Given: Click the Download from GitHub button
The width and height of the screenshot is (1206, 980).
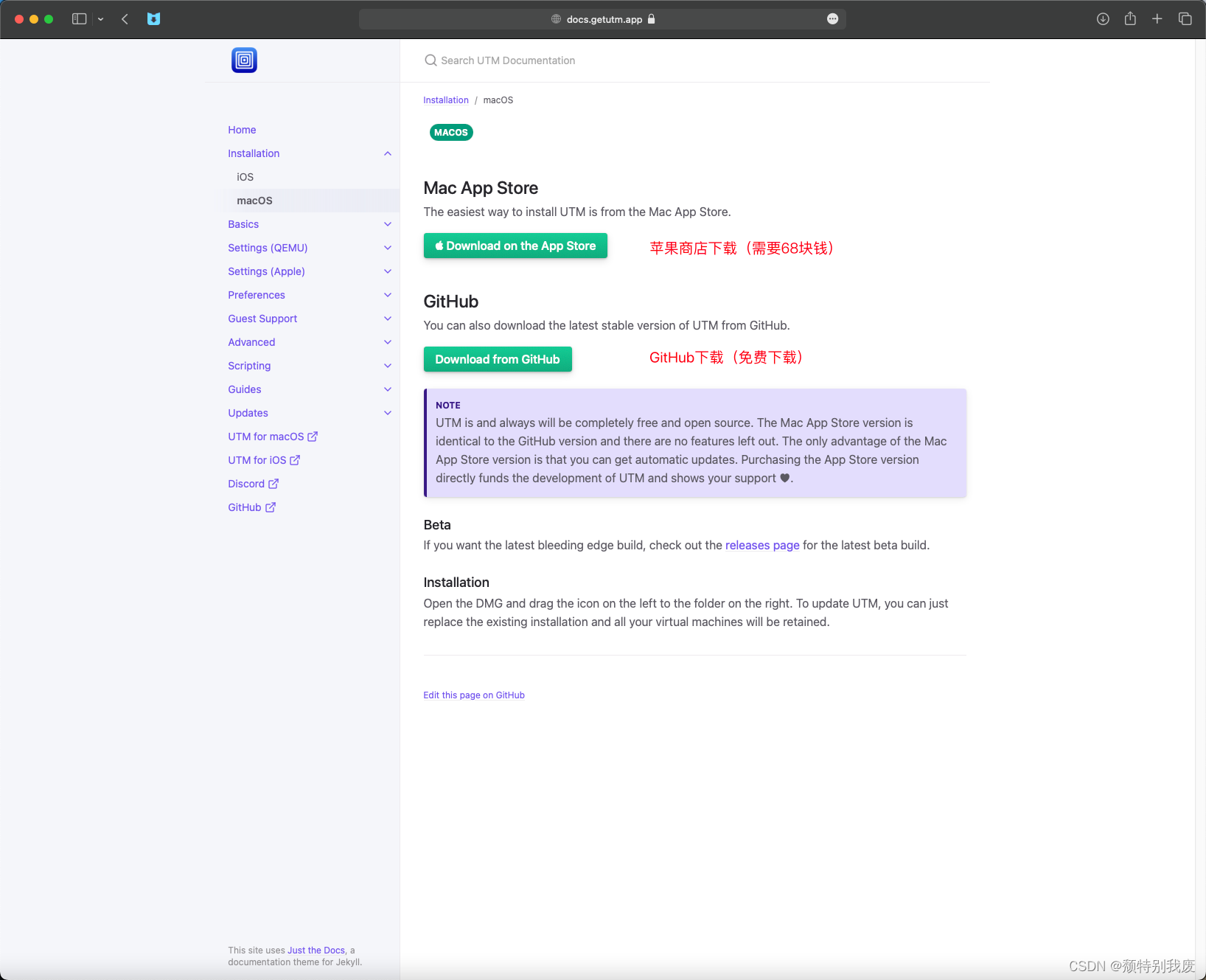Looking at the screenshot, I should click(x=498, y=359).
